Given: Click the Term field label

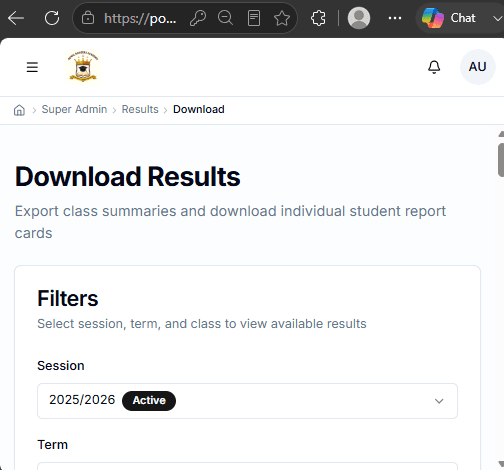Looking at the screenshot, I should [x=53, y=445].
